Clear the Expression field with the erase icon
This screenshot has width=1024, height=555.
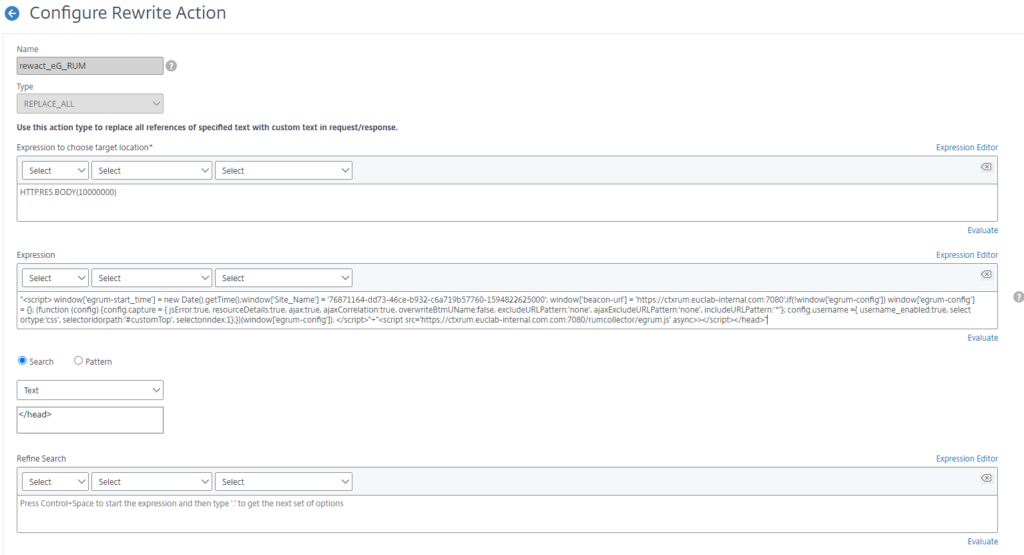(986, 274)
